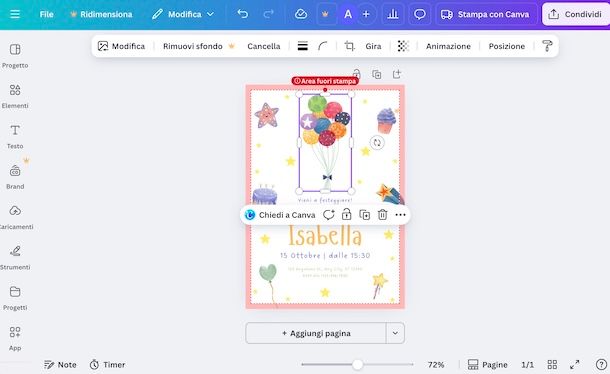This screenshot has width=610, height=374.
Task: Select the Isabella name text
Action: (325, 236)
